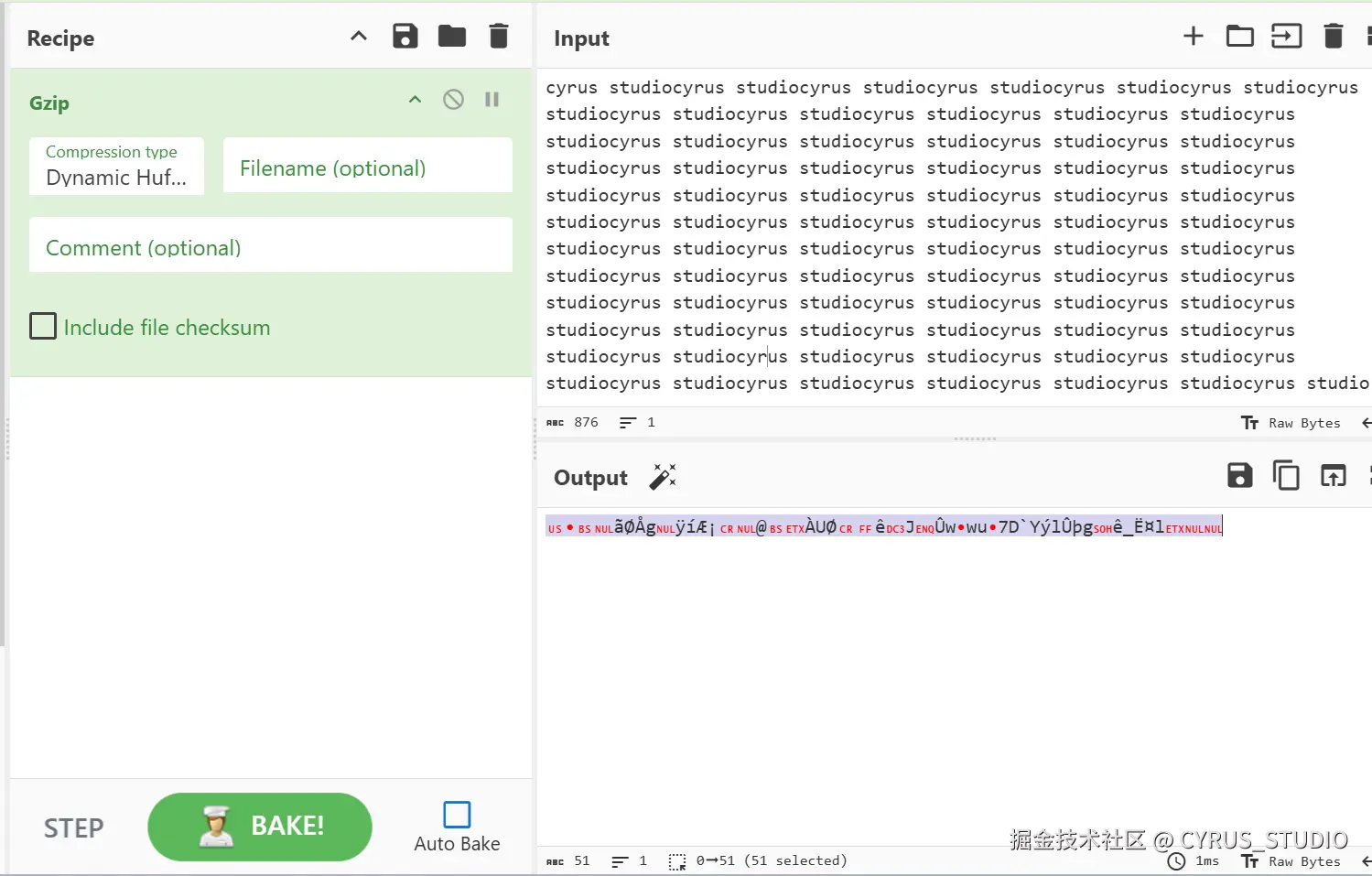
Task: Collapse the Gzip operation with its chevron
Action: tap(415, 100)
